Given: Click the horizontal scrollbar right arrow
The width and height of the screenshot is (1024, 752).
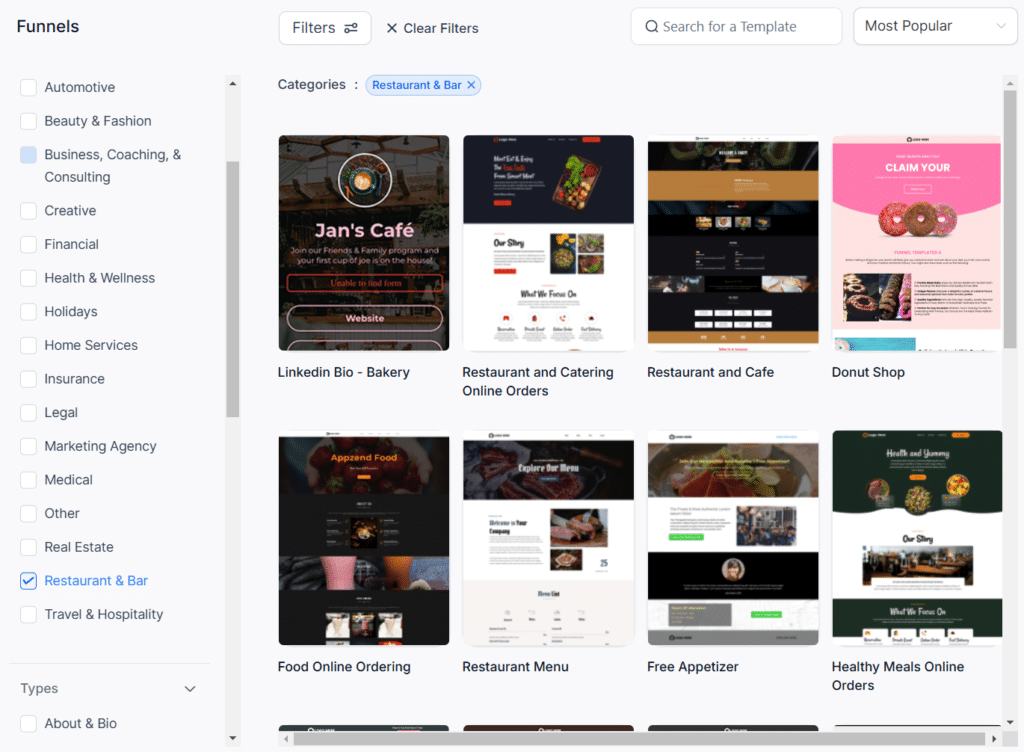Looking at the screenshot, I should (994, 739).
